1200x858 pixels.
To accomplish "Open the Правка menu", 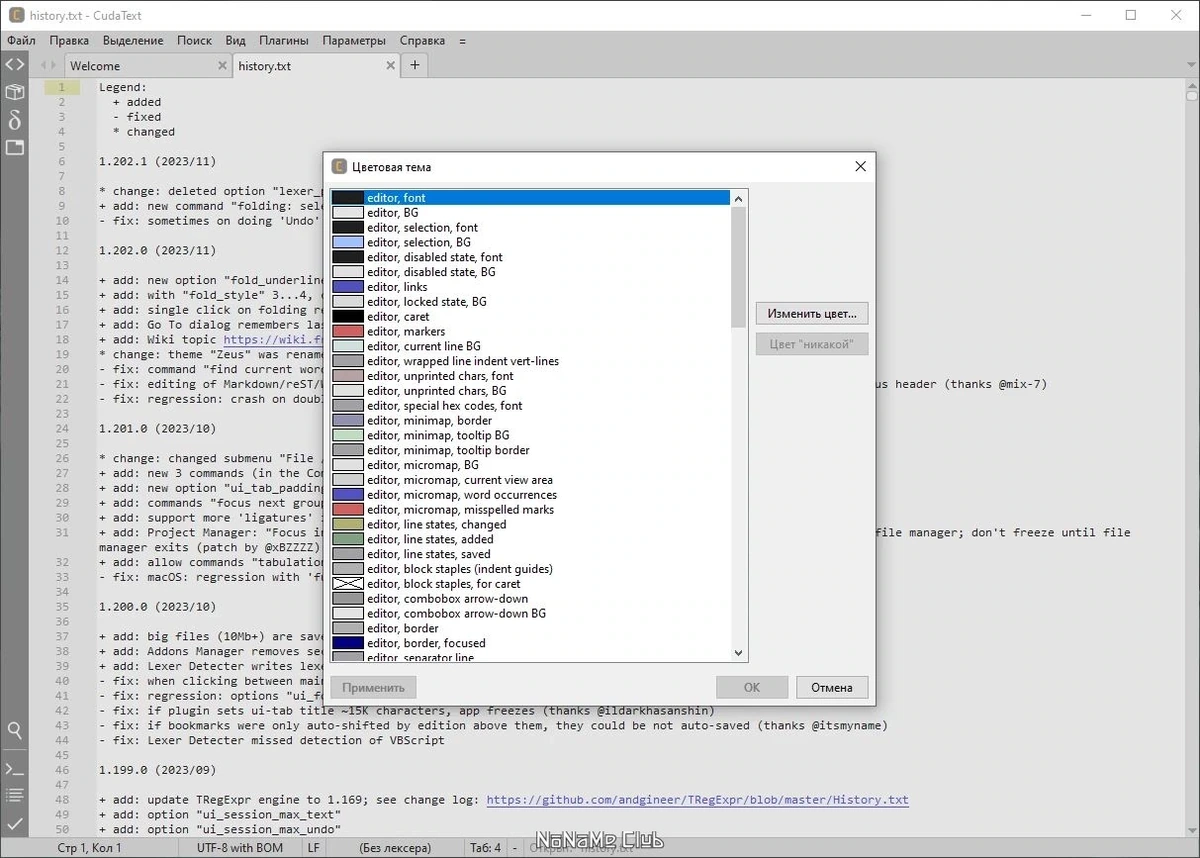I will click(69, 41).
